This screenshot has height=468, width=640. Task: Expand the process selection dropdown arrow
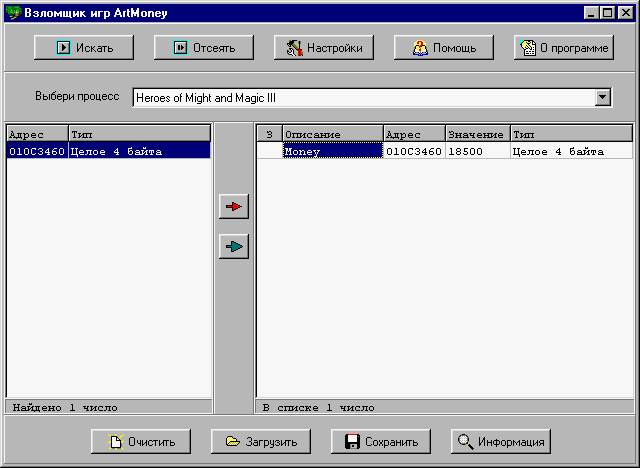(x=602, y=97)
